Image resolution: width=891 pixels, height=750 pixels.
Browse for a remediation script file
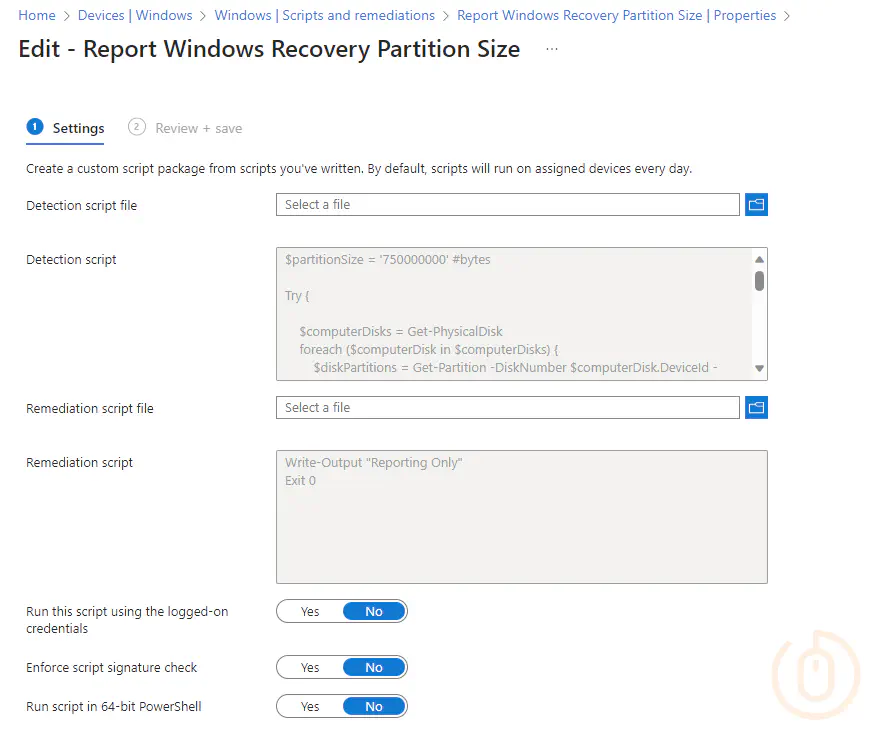click(756, 407)
